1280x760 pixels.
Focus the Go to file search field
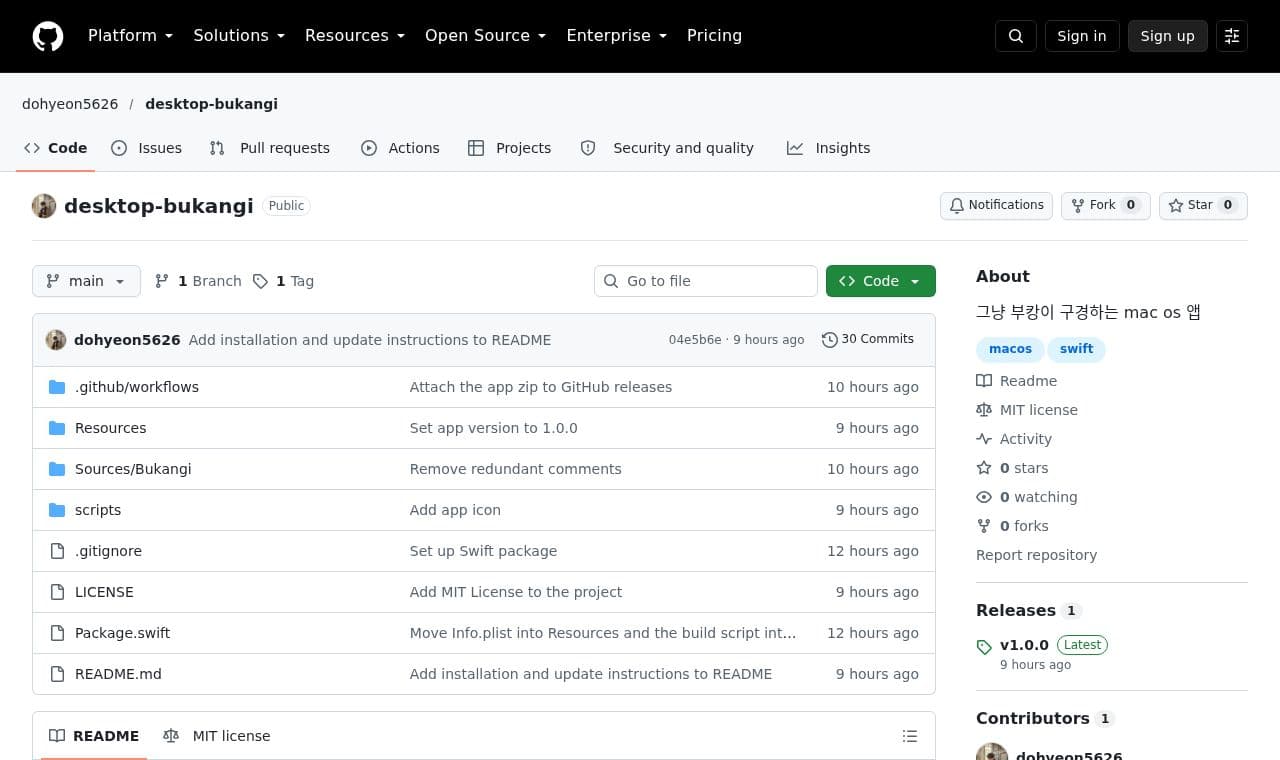[x=706, y=281]
